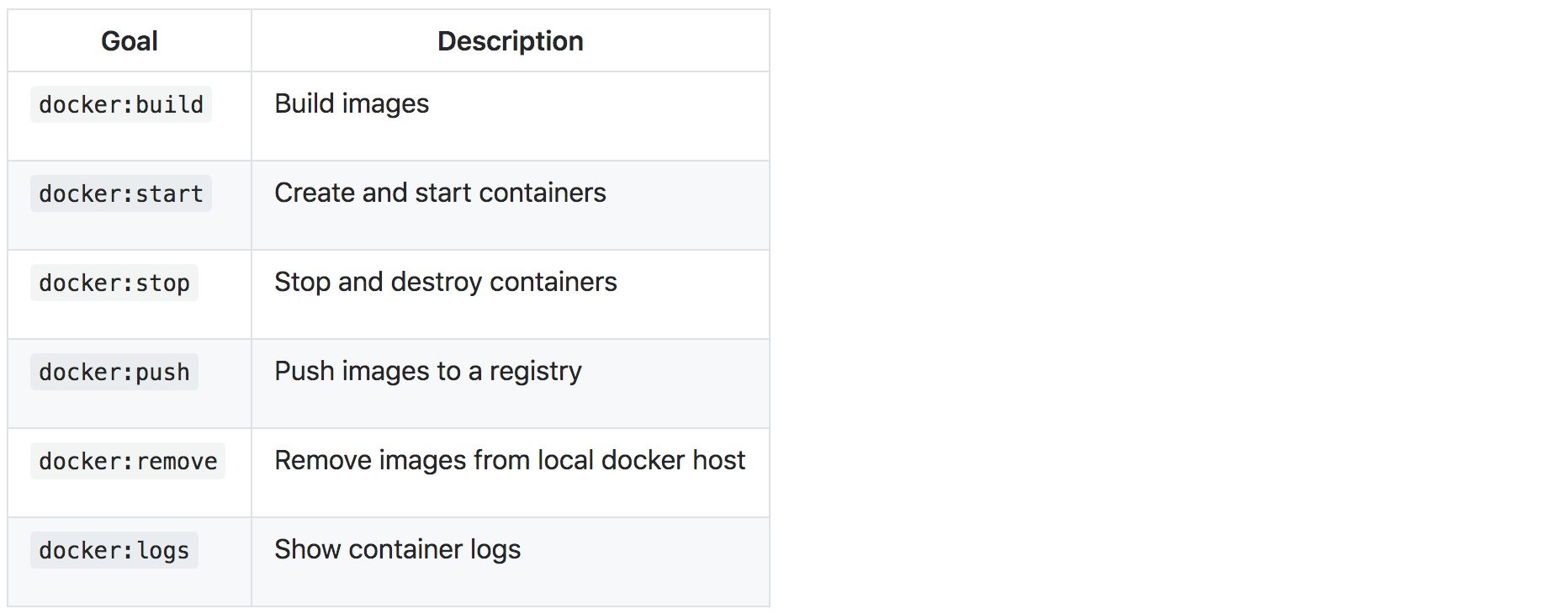Screen dimensions: 1568x614
Task: Click the 'Build images' description text
Action: tap(352, 103)
